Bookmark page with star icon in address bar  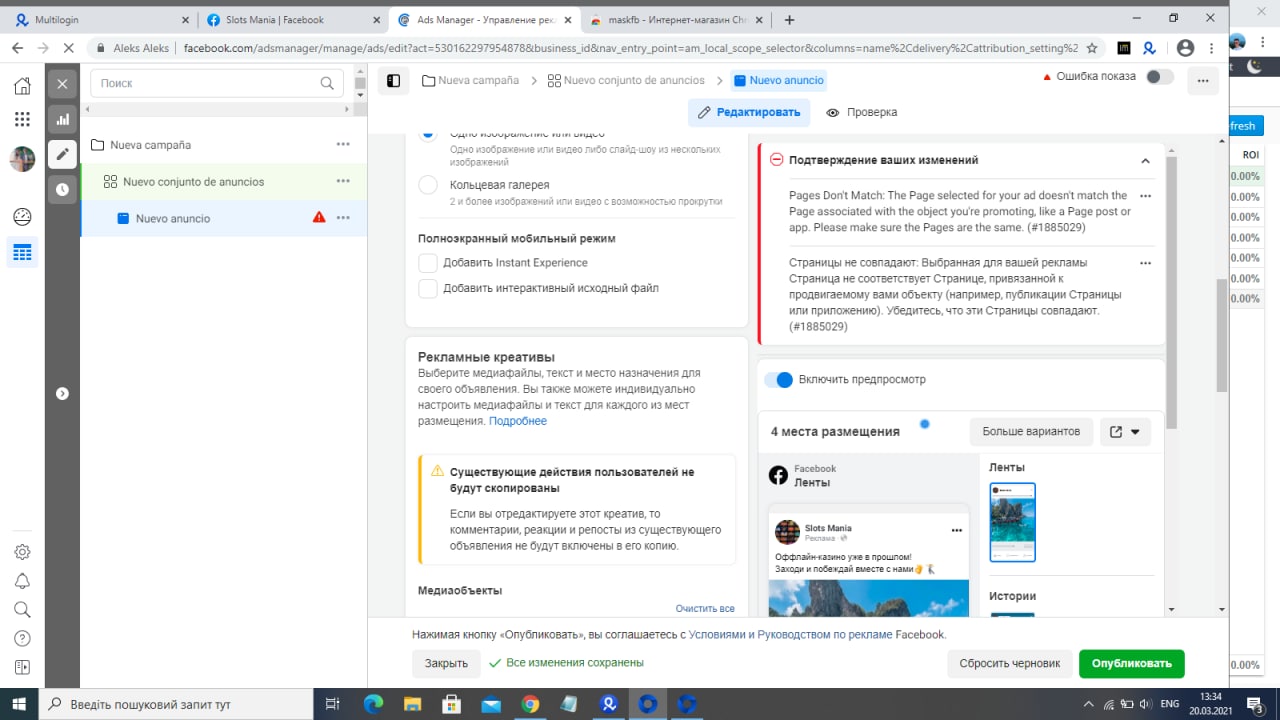click(x=1092, y=47)
